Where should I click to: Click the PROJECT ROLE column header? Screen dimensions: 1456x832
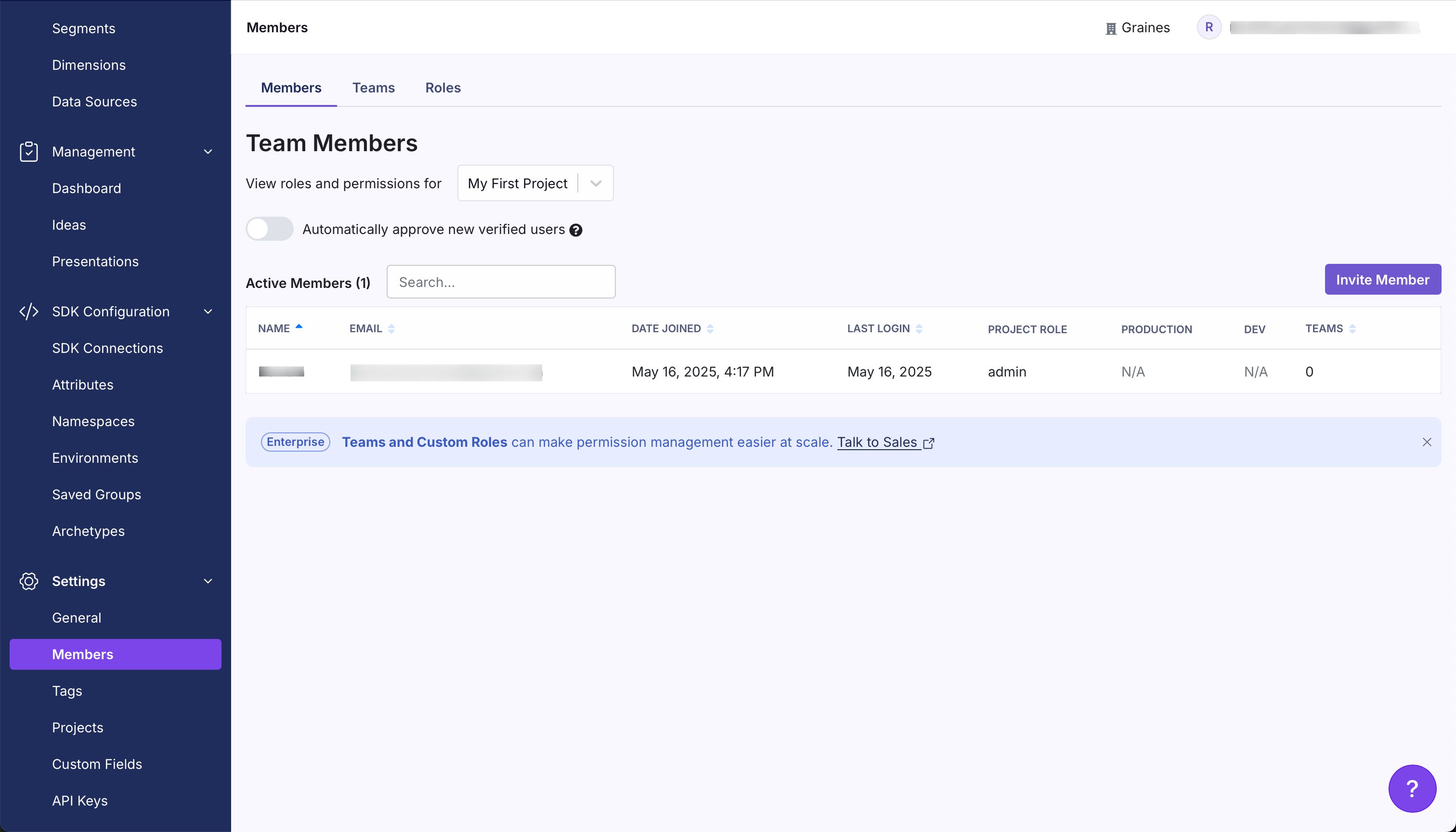coord(1027,329)
